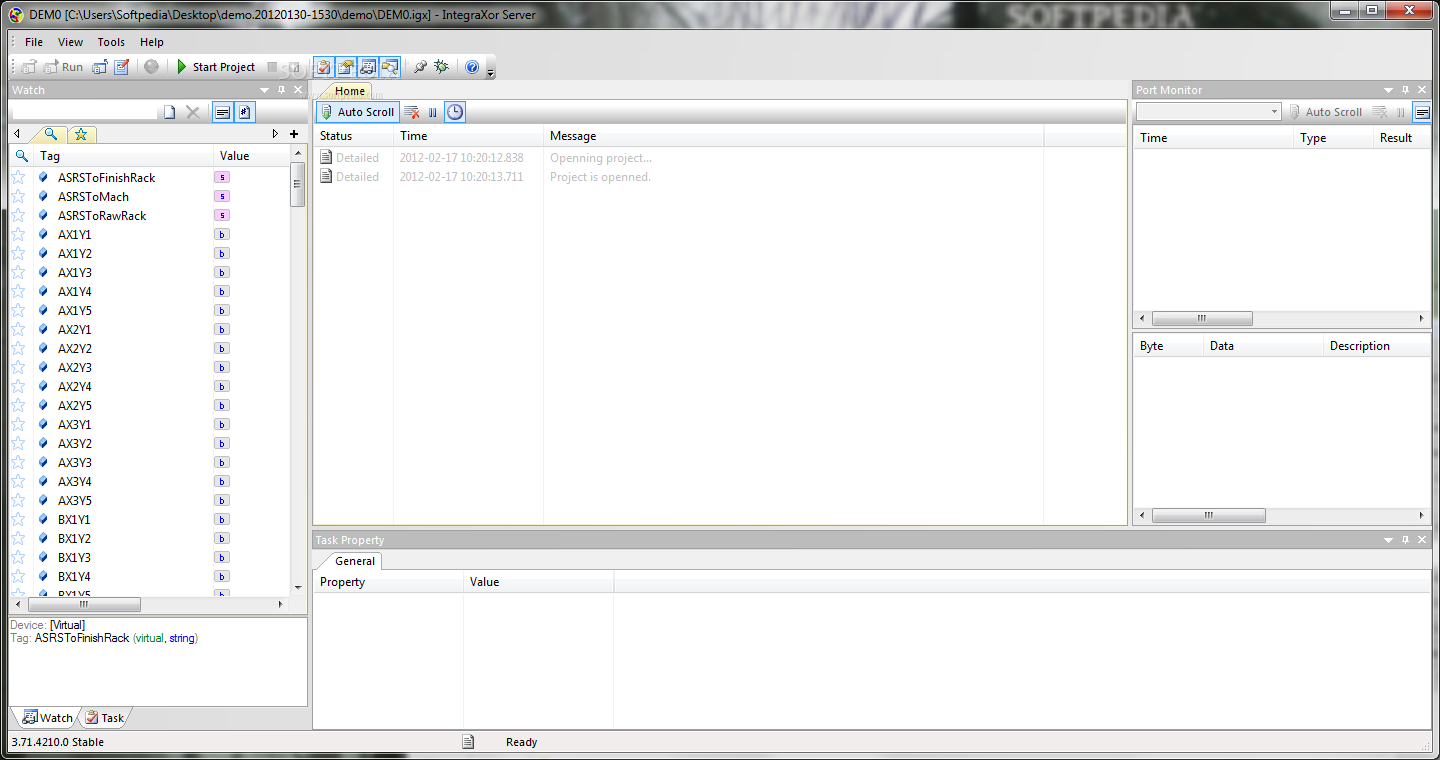Click the Port Monitor upper horizontal scrollbar thumb
This screenshot has width=1440, height=760.
[1202, 318]
